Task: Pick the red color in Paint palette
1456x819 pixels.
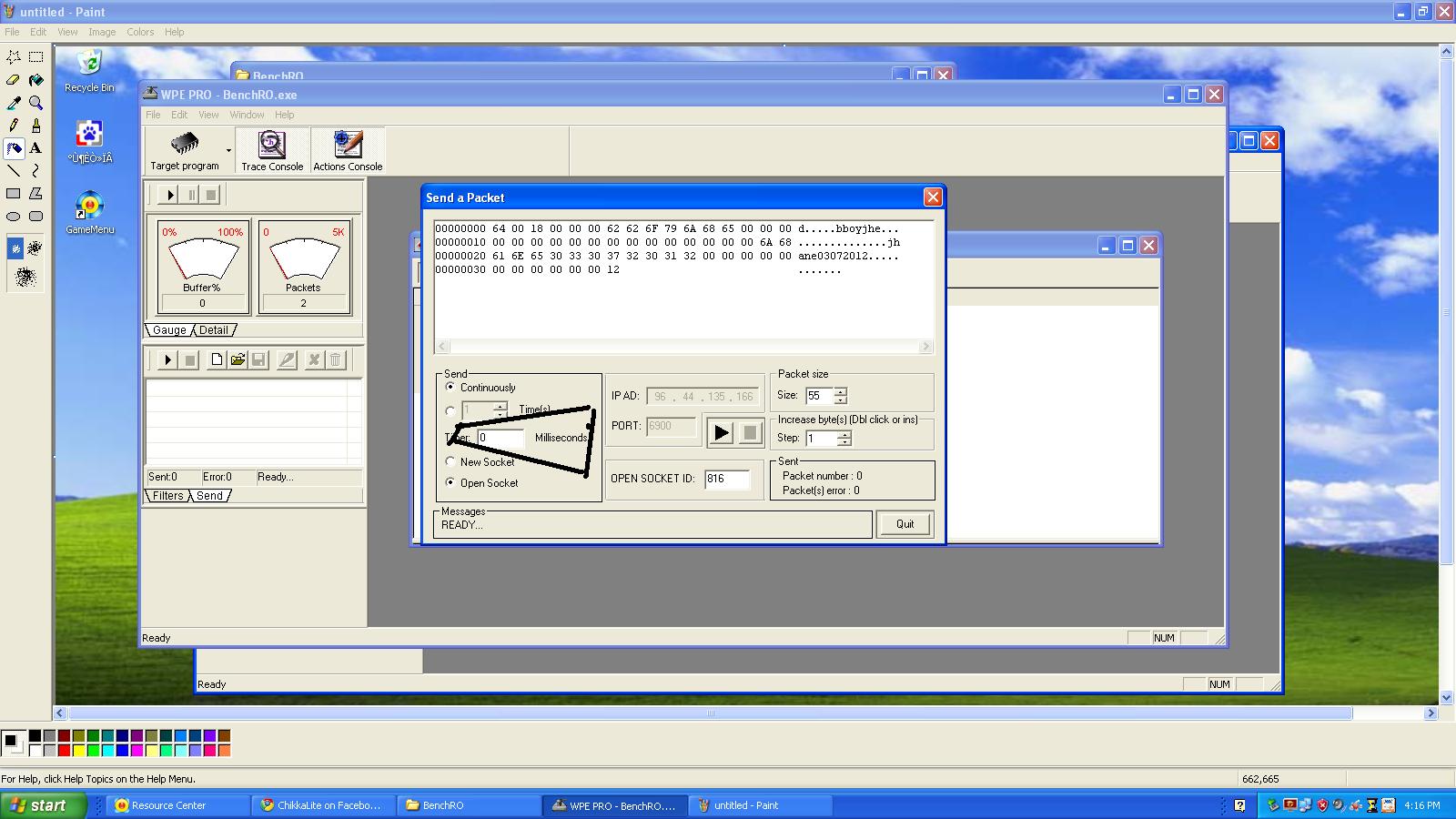Action: pyautogui.click(x=64, y=751)
